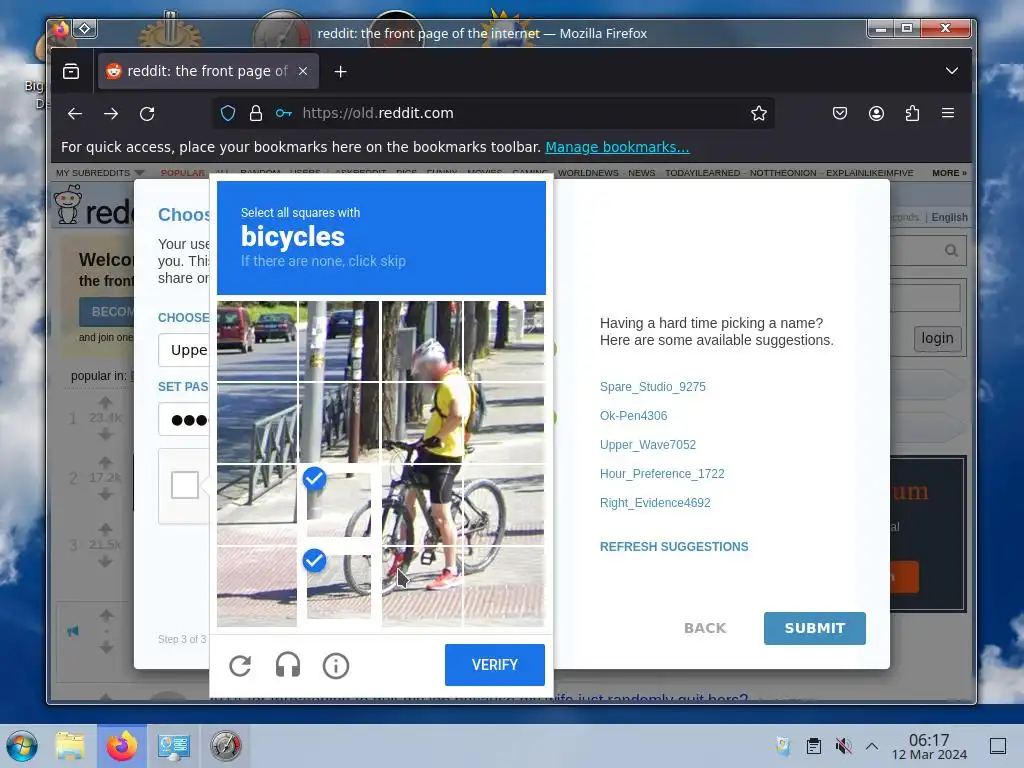Click the show desktop button
Screen dimensions: 1024x768
pos(998,746)
